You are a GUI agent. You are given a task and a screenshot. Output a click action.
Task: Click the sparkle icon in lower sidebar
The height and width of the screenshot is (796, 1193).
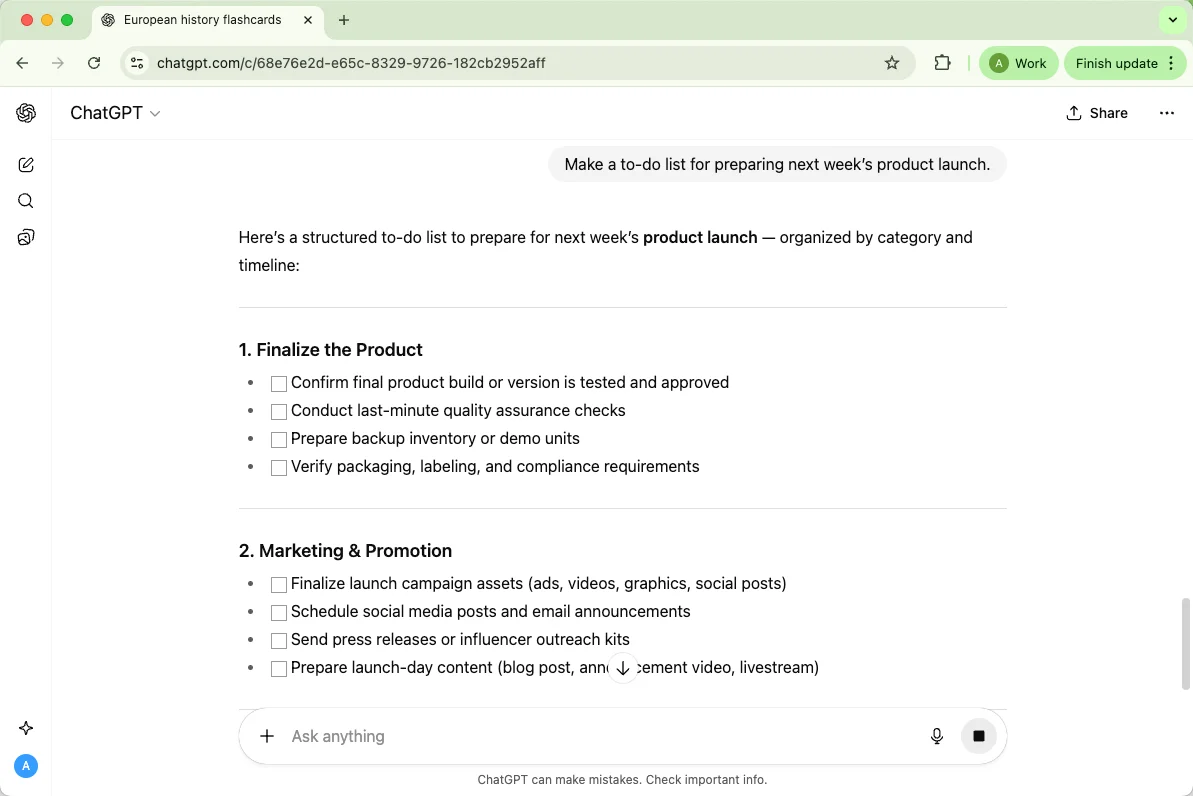click(26, 728)
